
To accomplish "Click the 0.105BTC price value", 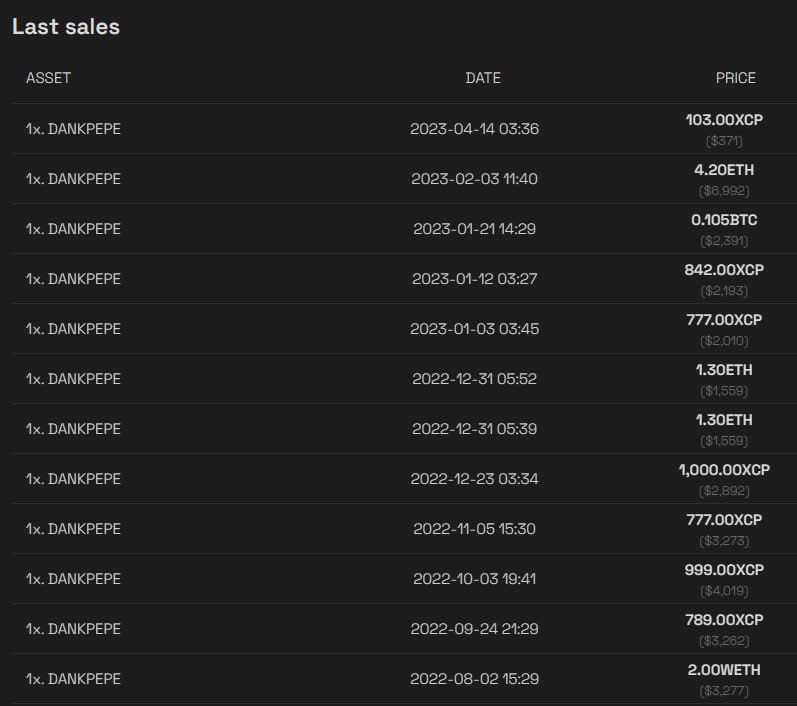I will pyautogui.click(x=724, y=220).
